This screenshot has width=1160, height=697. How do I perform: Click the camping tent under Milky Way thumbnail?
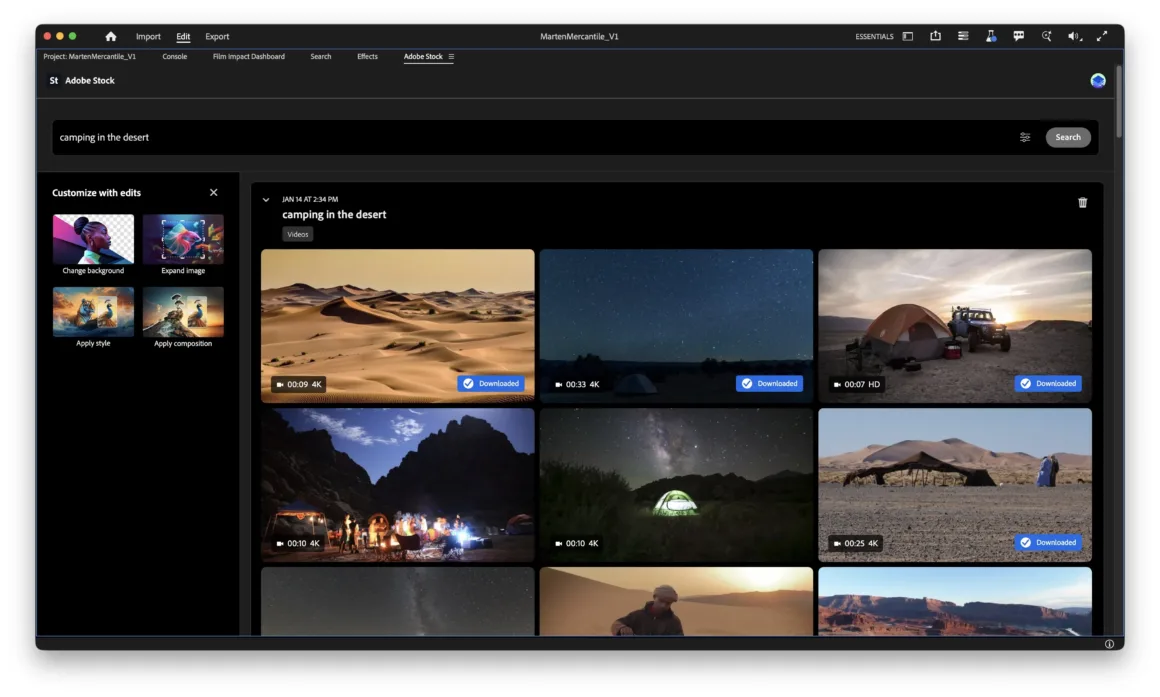(677, 485)
